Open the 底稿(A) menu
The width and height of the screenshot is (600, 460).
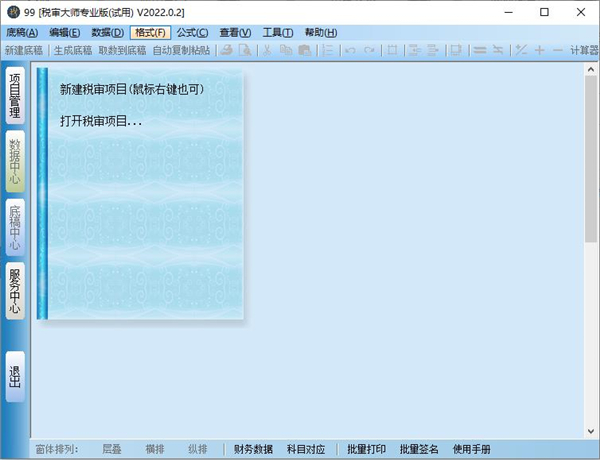(22, 33)
